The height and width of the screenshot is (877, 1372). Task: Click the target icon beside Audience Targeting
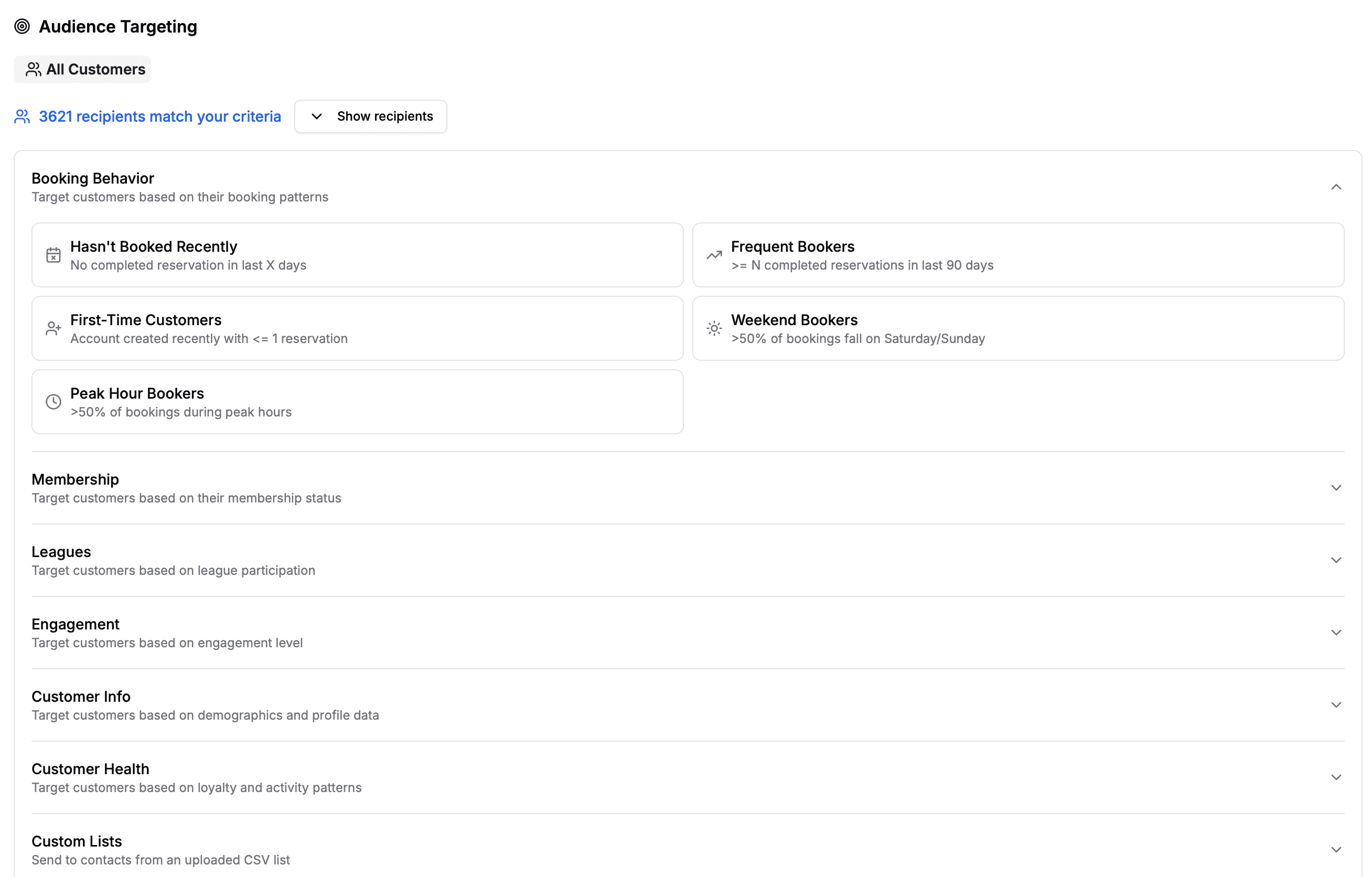[22, 26]
